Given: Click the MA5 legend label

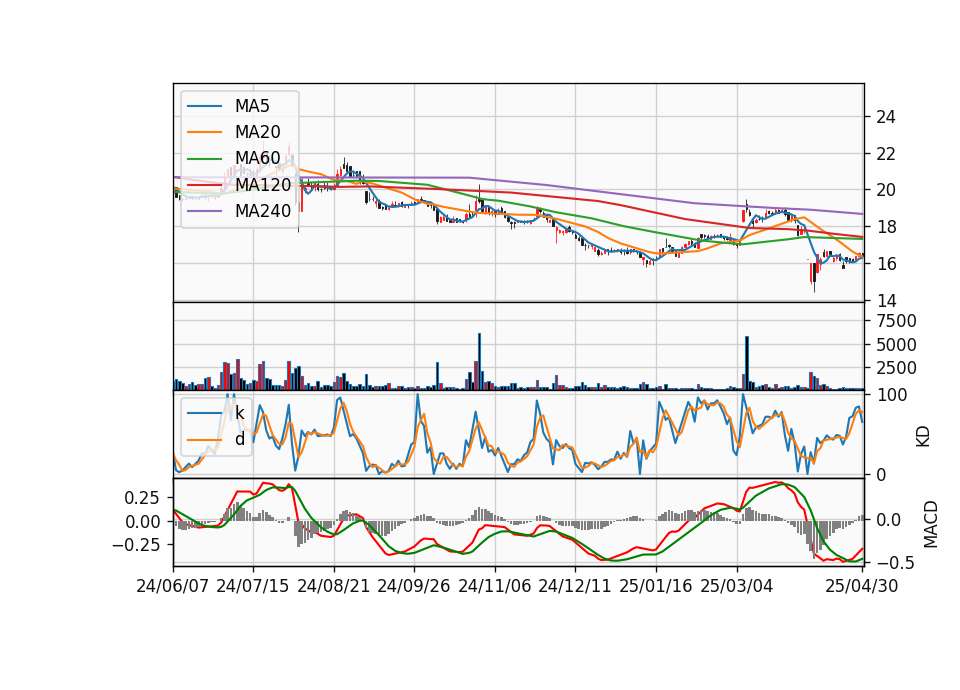Looking at the screenshot, I should coord(252,106).
